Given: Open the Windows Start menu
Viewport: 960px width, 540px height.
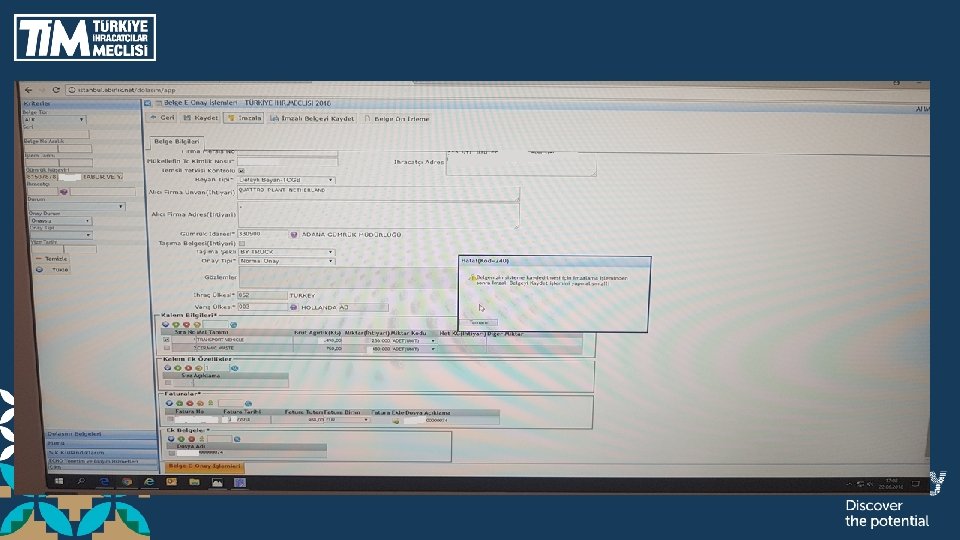Looking at the screenshot, I should (x=59, y=481).
